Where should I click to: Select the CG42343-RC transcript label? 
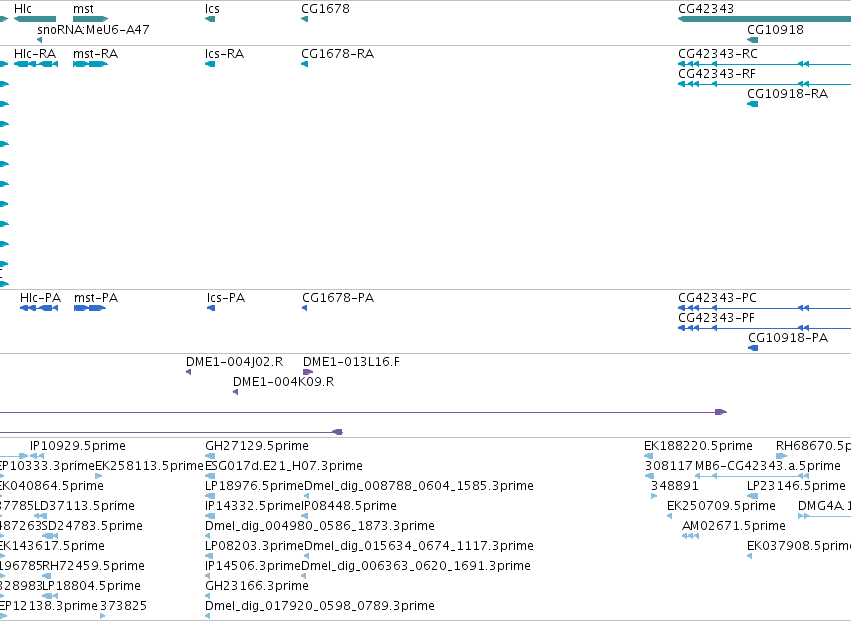click(x=717, y=54)
